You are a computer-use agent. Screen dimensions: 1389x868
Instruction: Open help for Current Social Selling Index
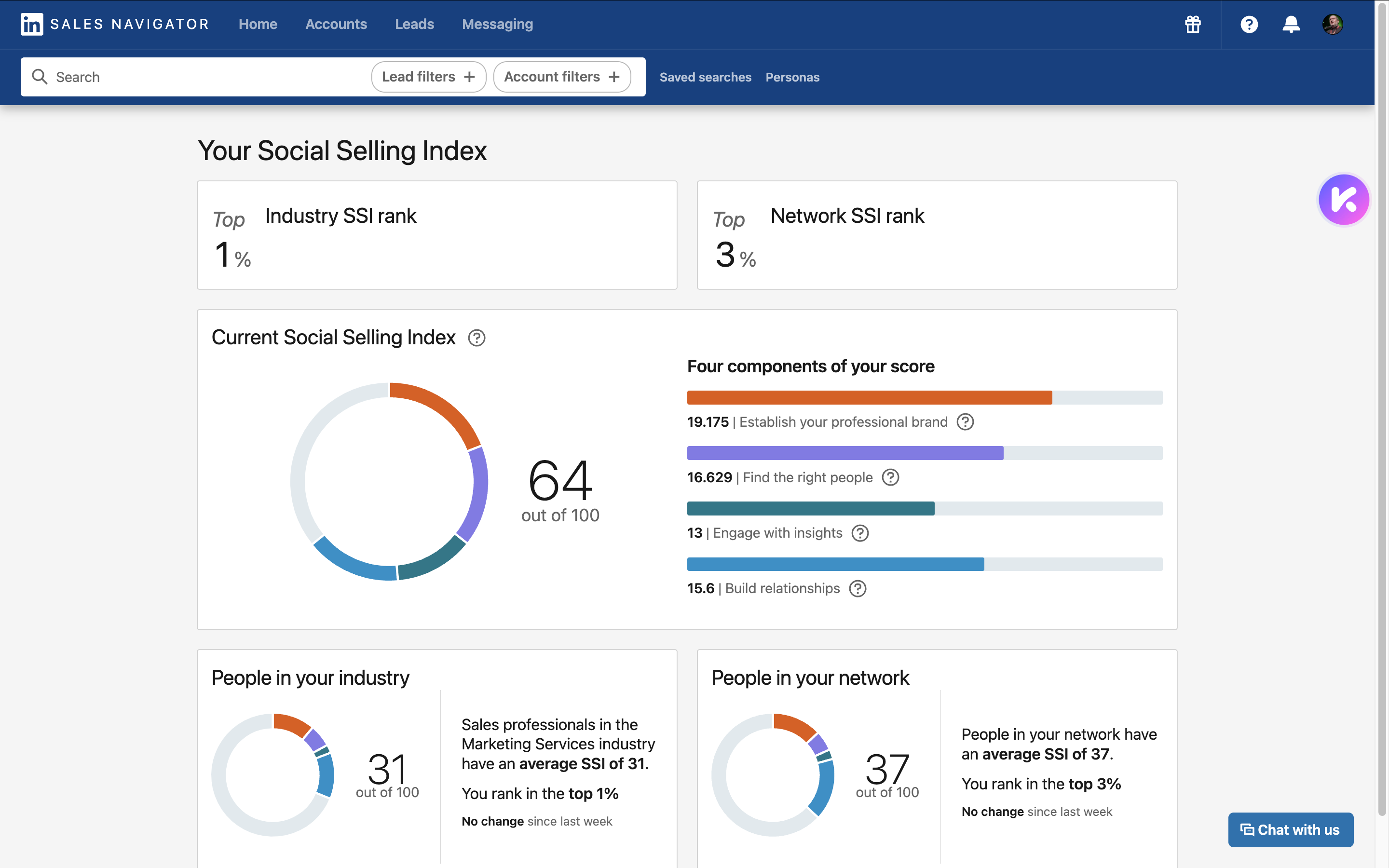[x=477, y=338]
